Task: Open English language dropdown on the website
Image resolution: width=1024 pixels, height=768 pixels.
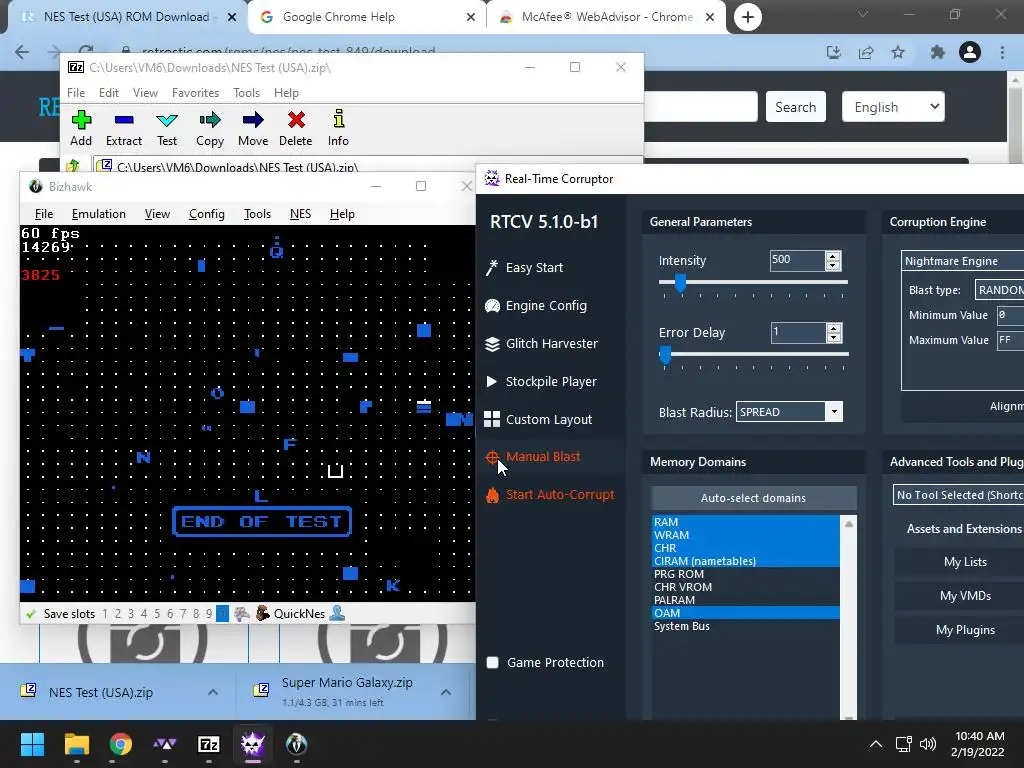Action: (x=893, y=106)
